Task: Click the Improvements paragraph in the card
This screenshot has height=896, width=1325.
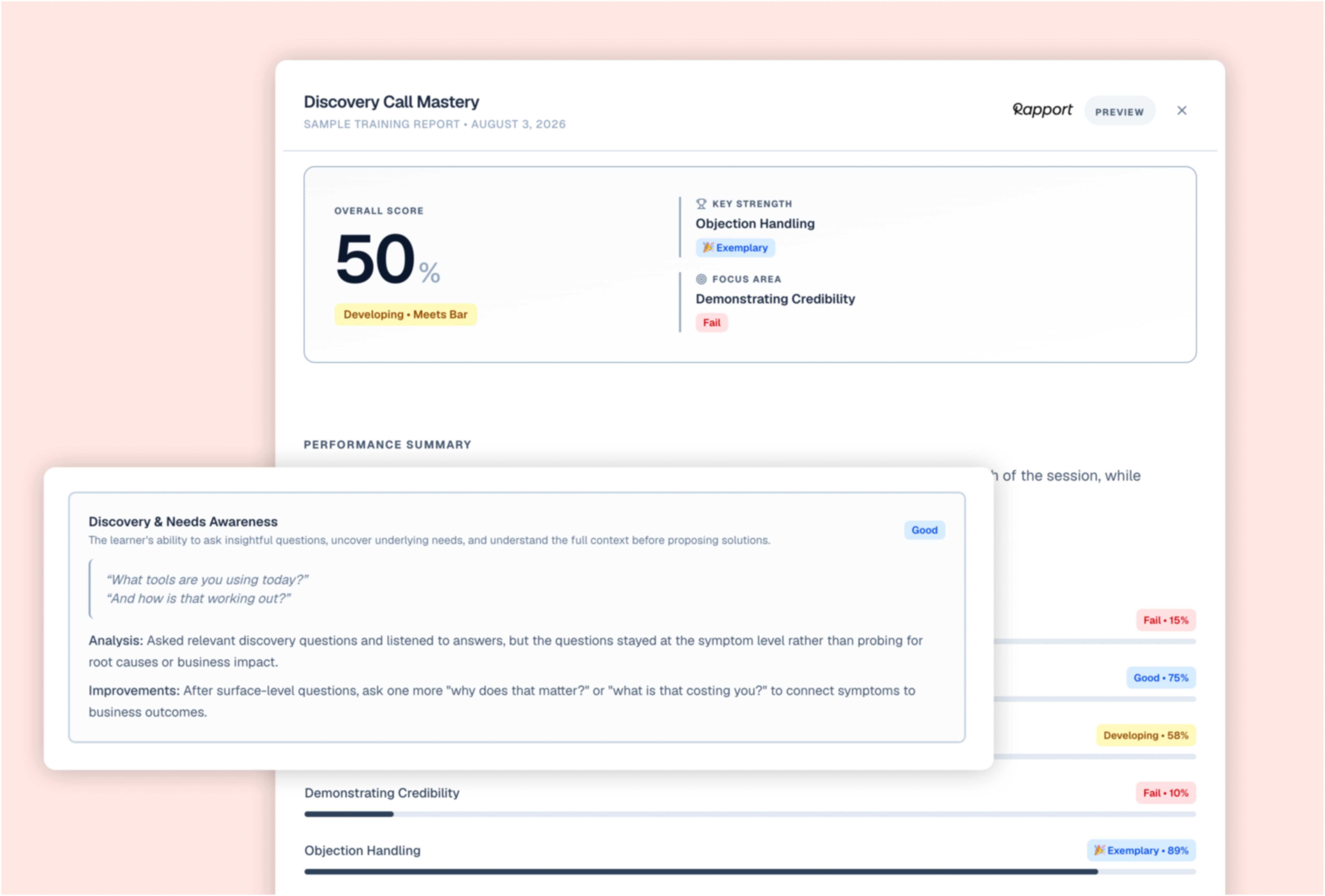Action: click(x=502, y=702)
